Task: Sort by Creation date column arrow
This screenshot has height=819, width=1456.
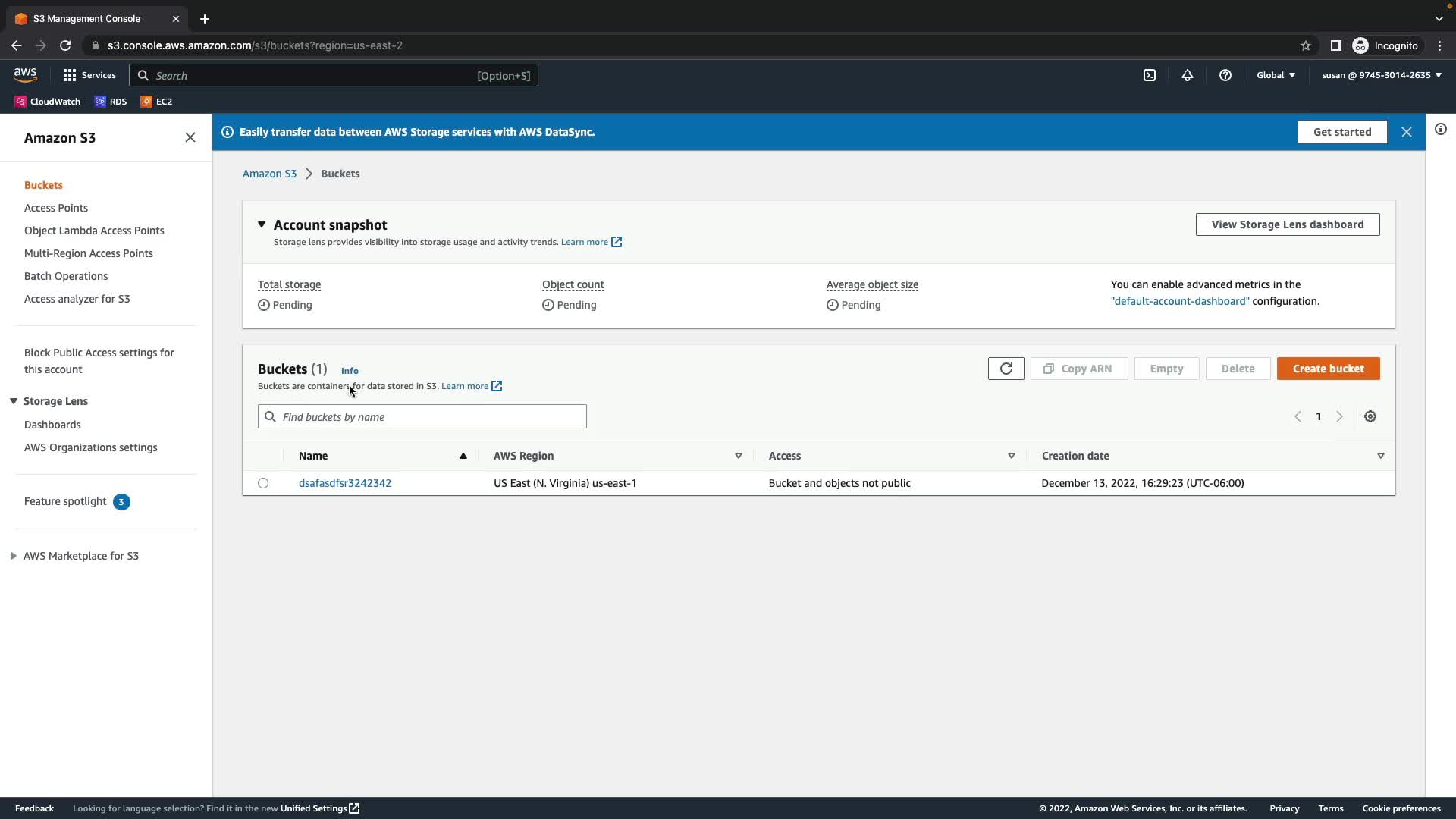Action: (x=1380, y=456)
